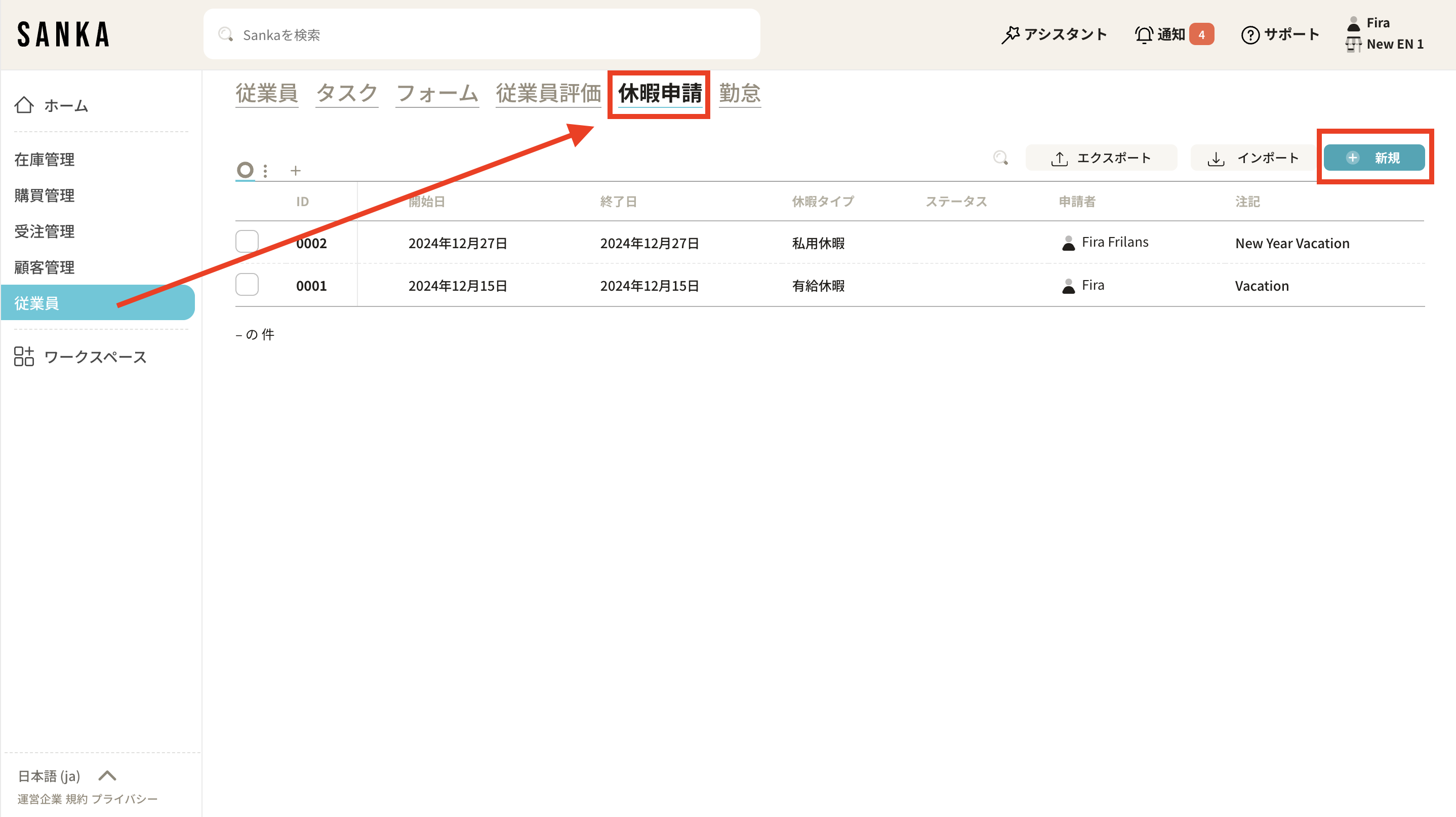Open 在庫管理 in the sidebar
The image size is (1456, 817).
(44, 160)
